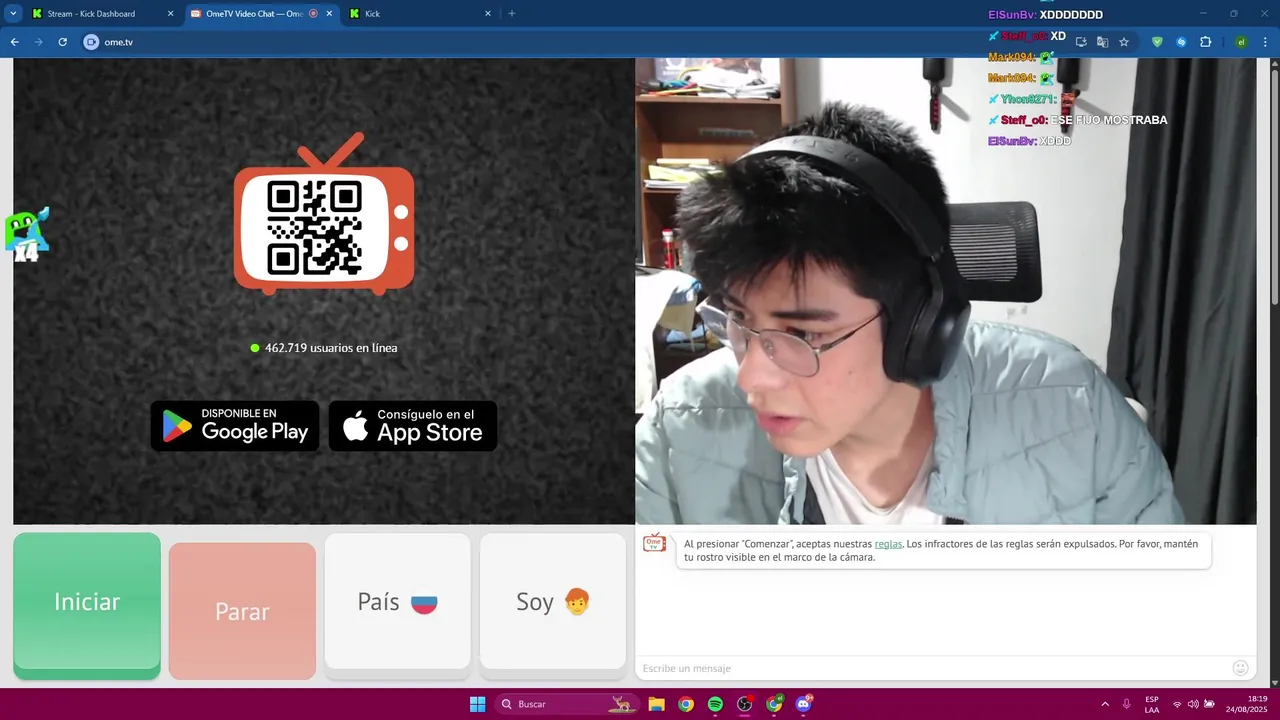Open the tab search dropdown arrow
The image size is (1280, 720).
(13, 14)
